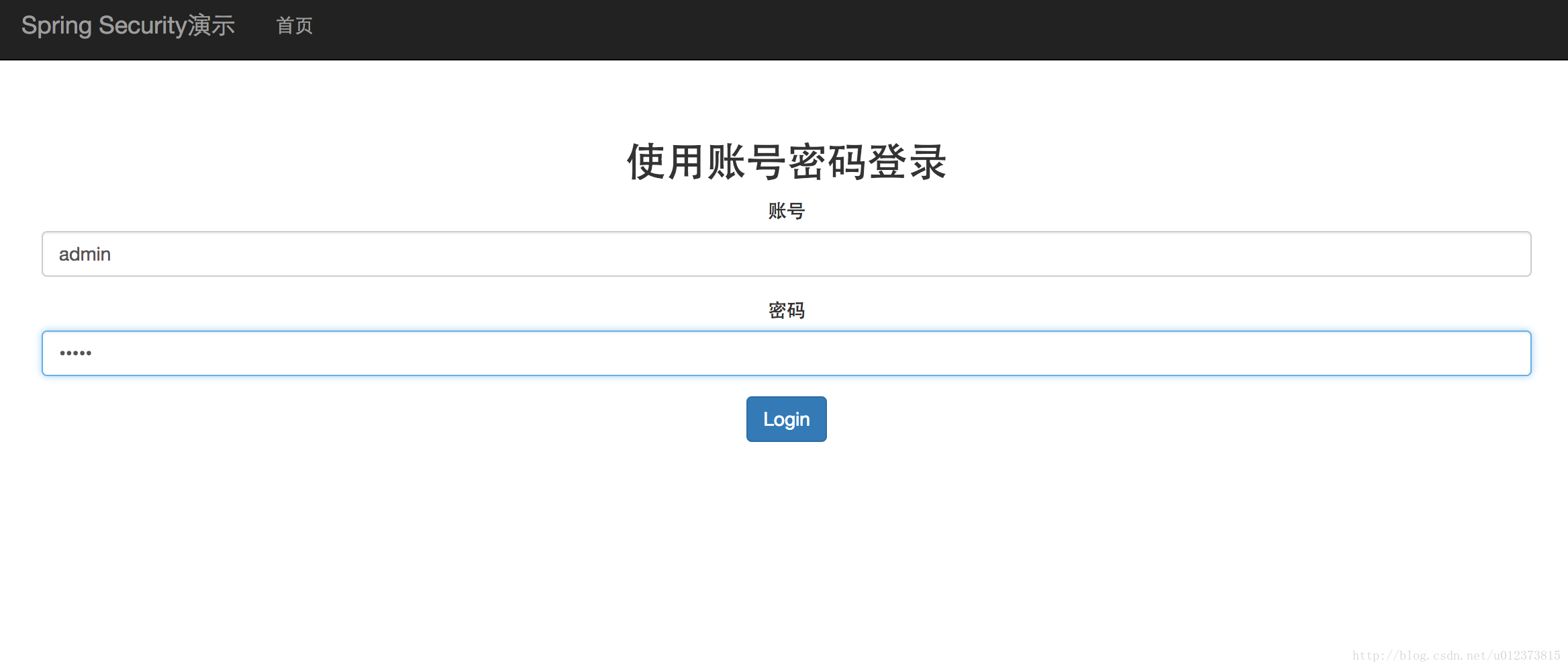The height and width of the screenshot is (669, 1568).
Task: Open the 首页 navigation item
Action: 294,26
